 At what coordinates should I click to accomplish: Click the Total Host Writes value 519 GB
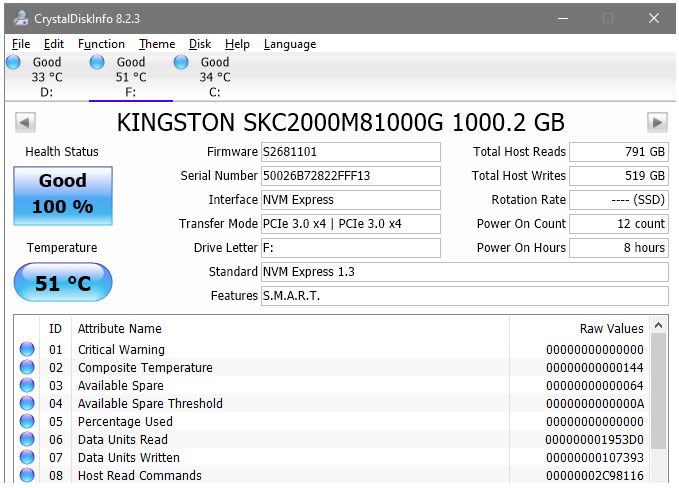click(x=619, y=176)
